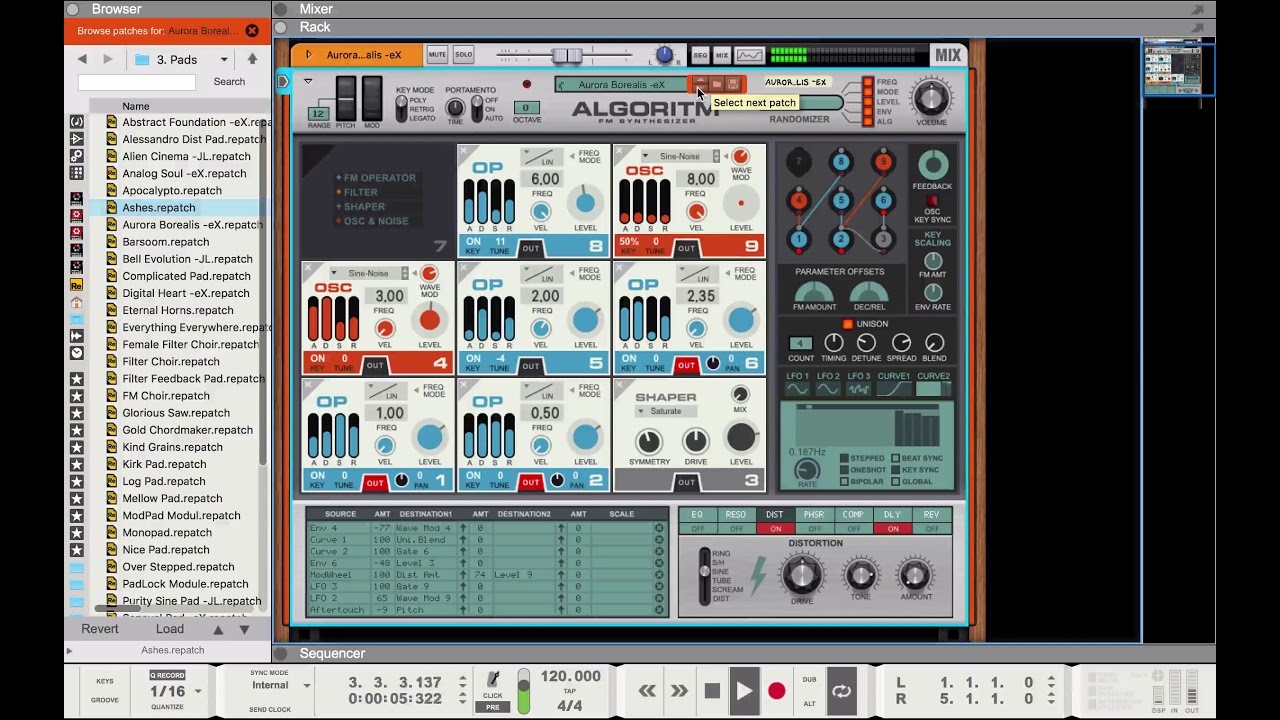Toggle the Portamento Off/On/Auto switch
The height and width of the screenshot is (720, 1280).
pyautogui.click(x=477, y=108)
